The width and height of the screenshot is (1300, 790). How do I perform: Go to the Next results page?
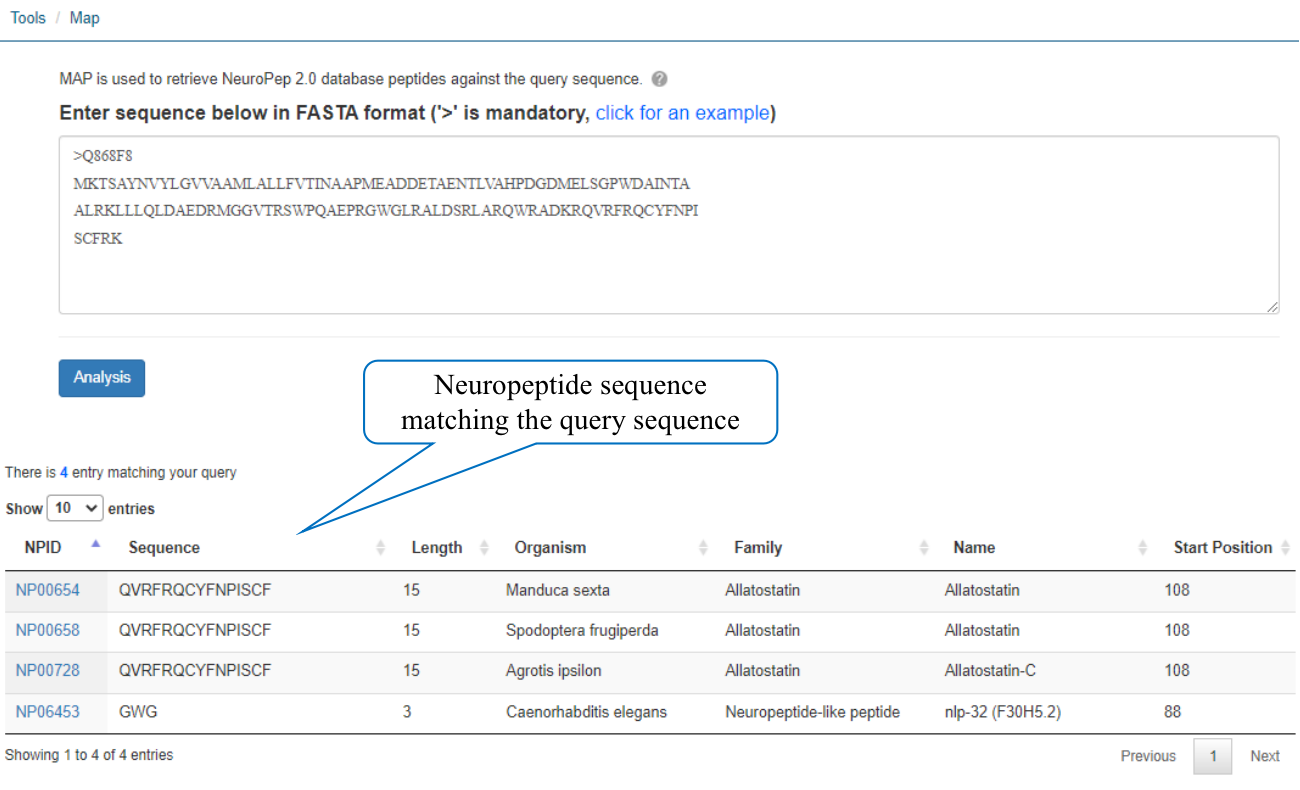coord(1265,756)
